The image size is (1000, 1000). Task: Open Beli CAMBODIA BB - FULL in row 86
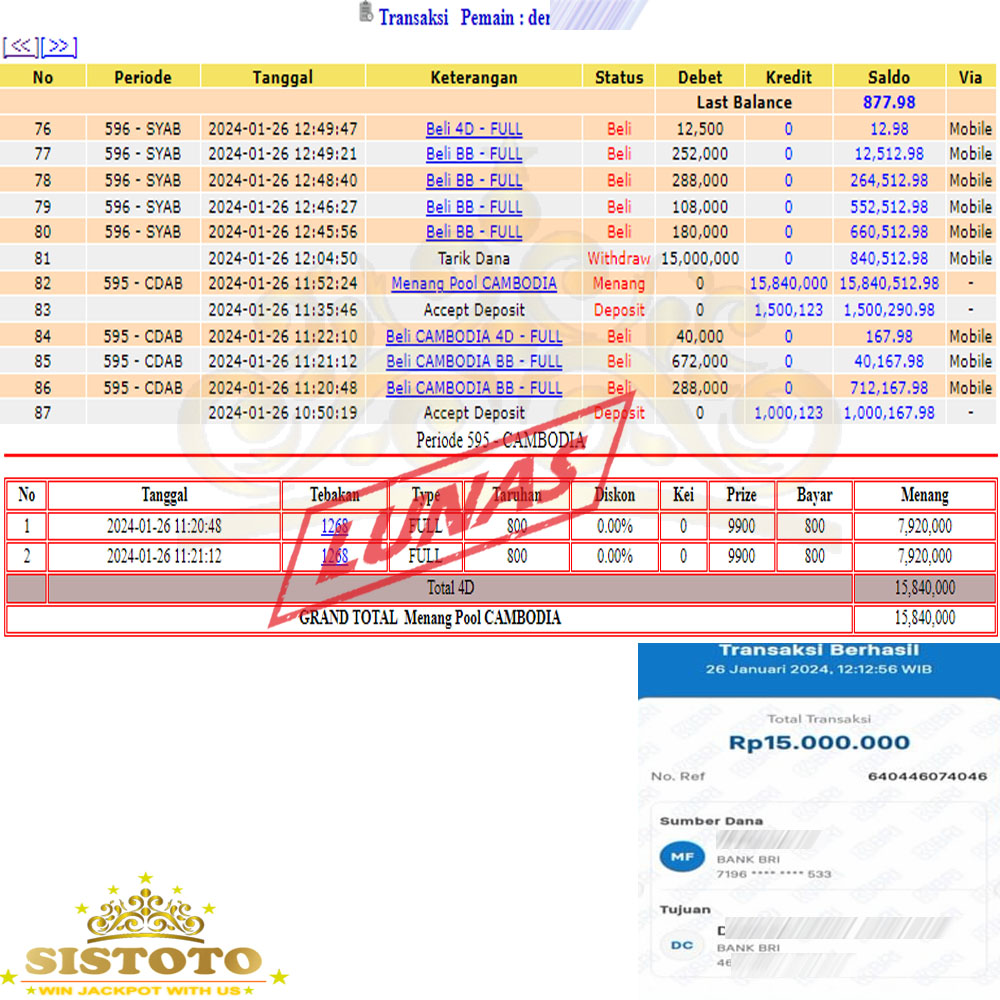pyautogui.click(x=474, y=388)
